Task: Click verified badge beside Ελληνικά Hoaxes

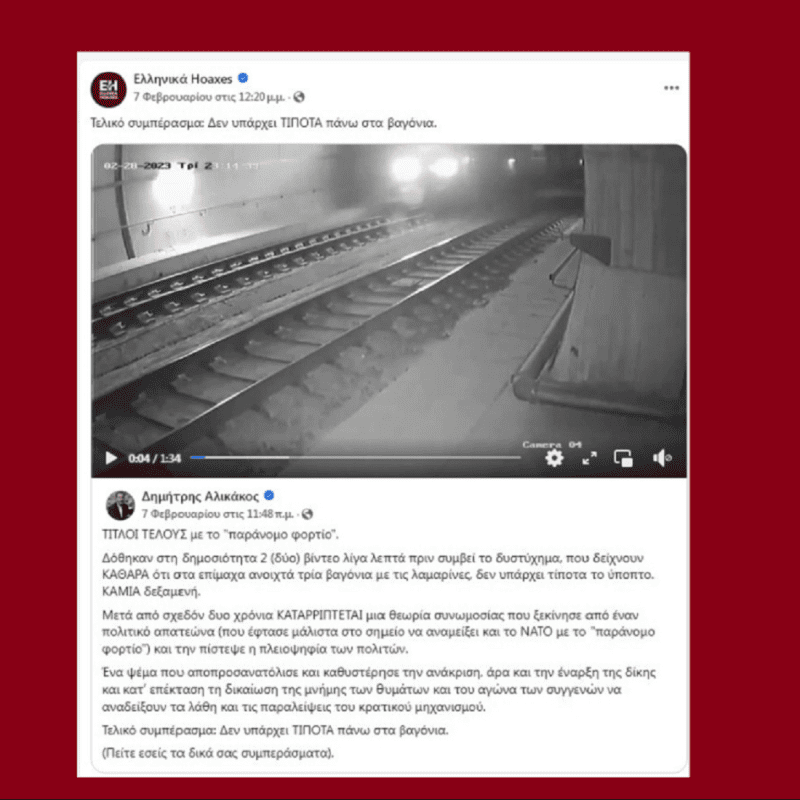Action: coord(243,78)
